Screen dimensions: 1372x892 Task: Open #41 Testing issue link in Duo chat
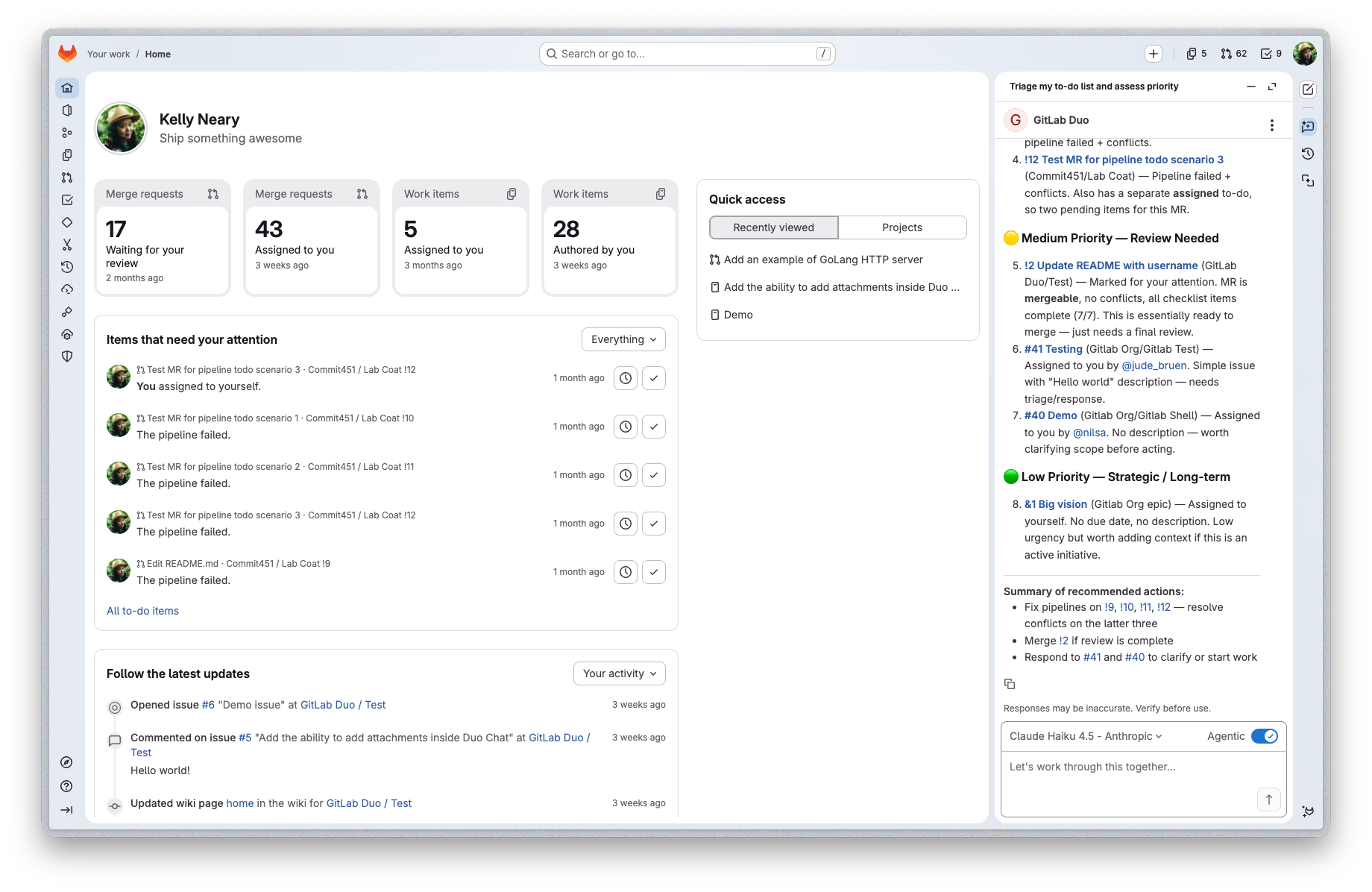[x=1054, y=349]
